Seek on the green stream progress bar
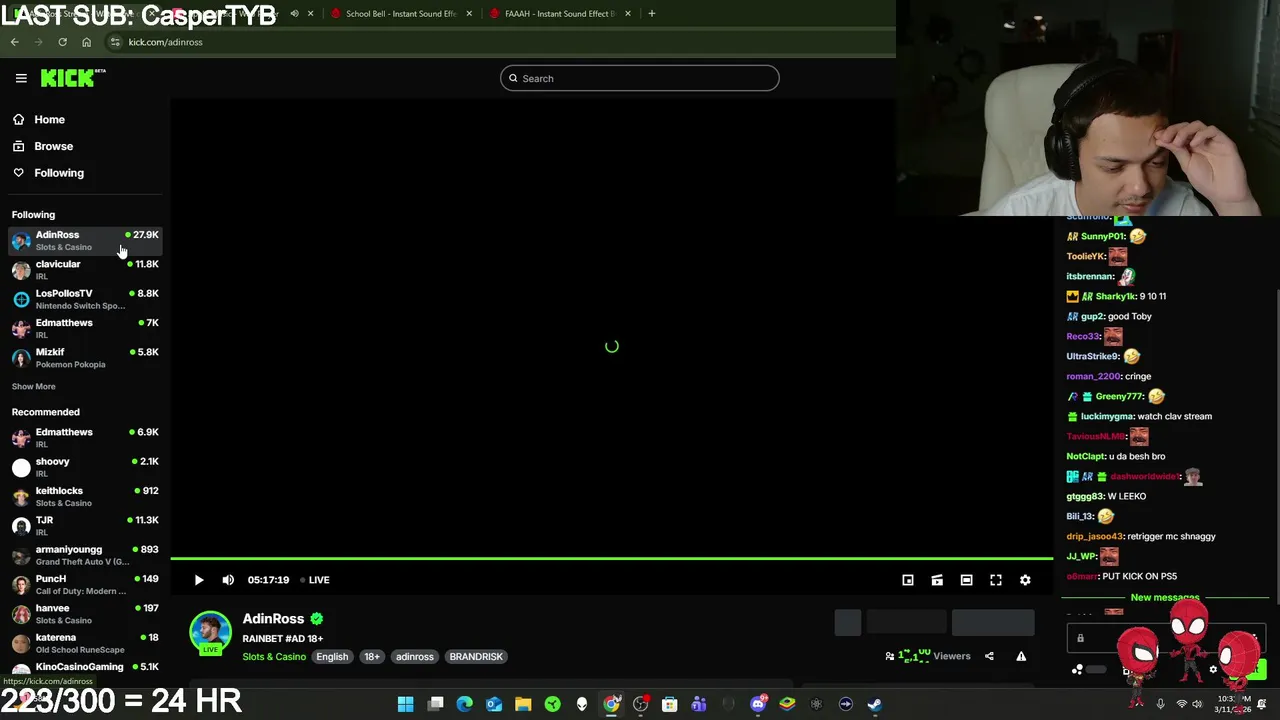 click(x=611, y=559)
